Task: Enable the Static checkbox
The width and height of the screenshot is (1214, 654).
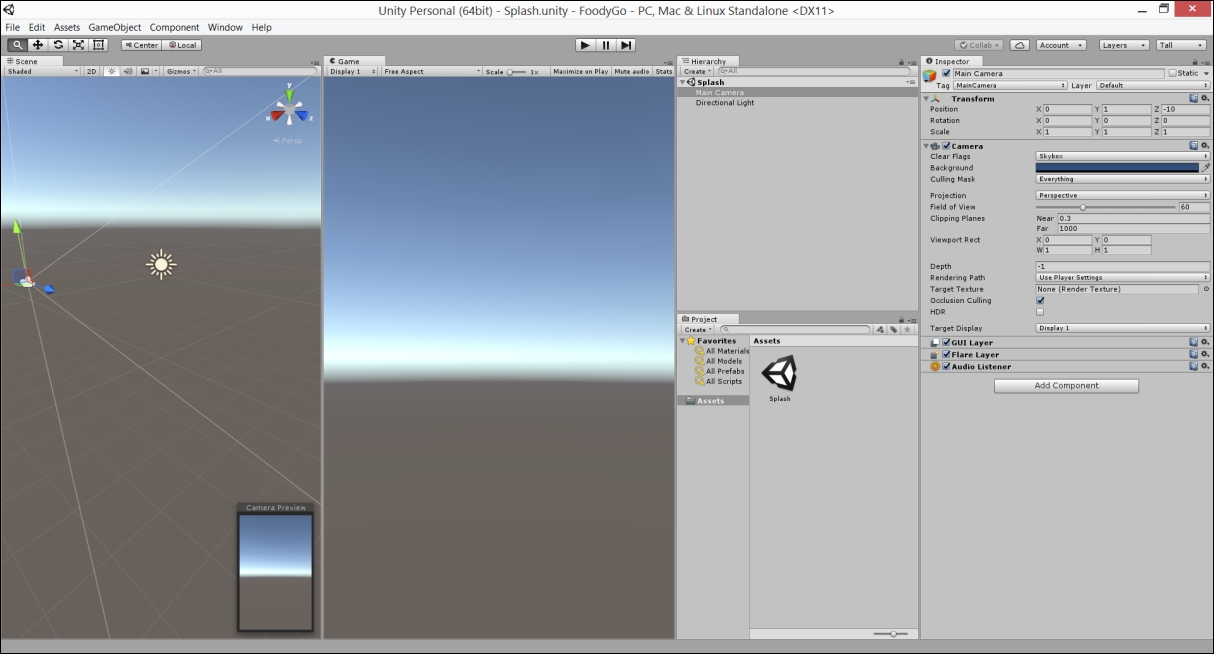Action: pos(1173,73)
